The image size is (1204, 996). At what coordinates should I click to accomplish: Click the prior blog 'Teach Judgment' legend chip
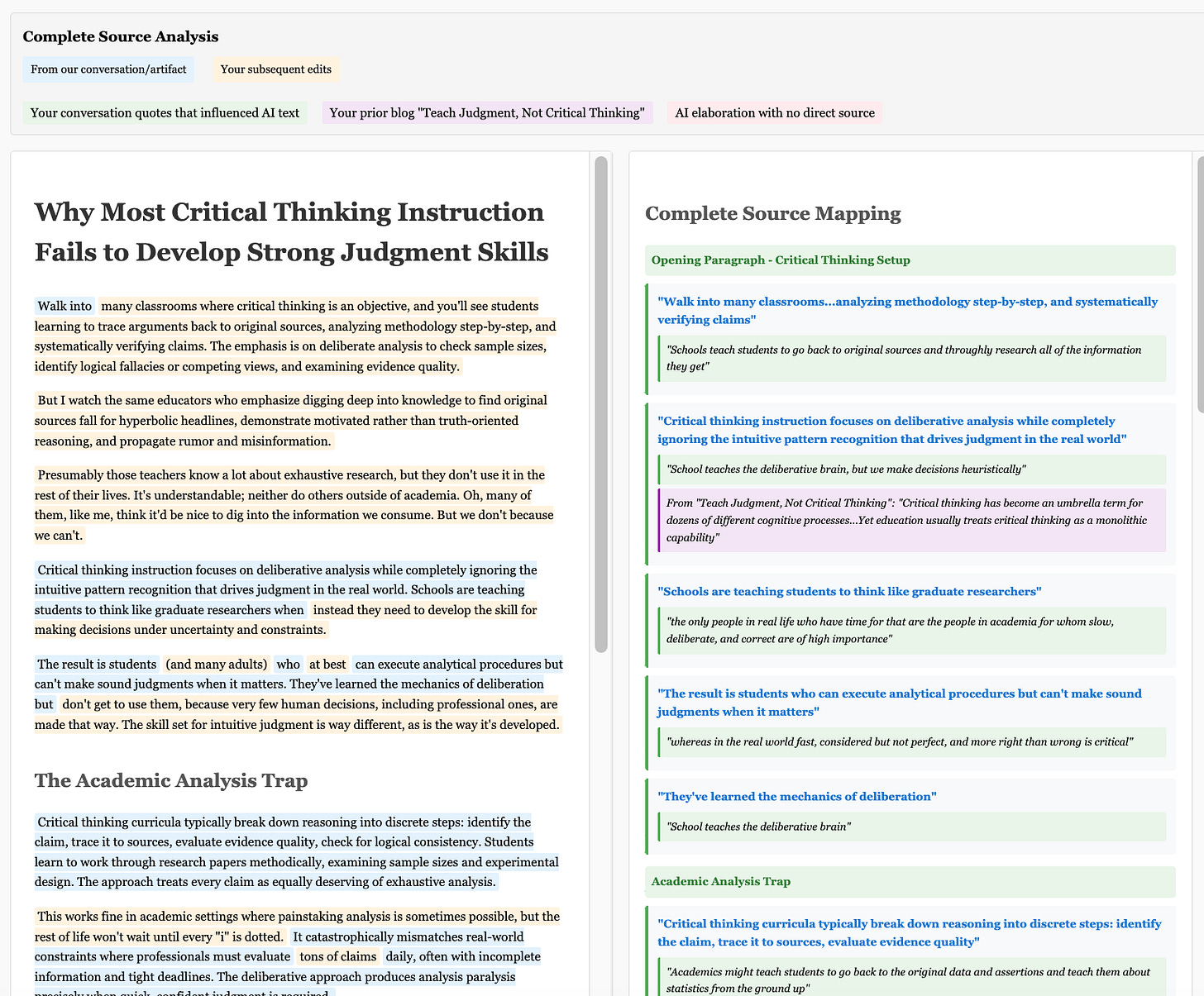pyautogui.click(x=487, y=113)
